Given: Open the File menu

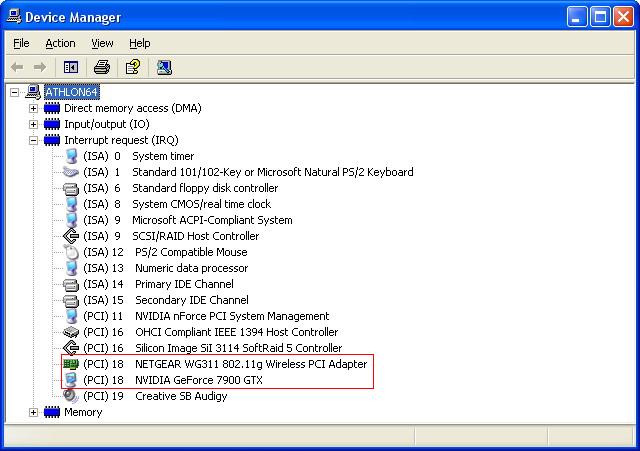Looking at the screenshot, I should (21, 43).
